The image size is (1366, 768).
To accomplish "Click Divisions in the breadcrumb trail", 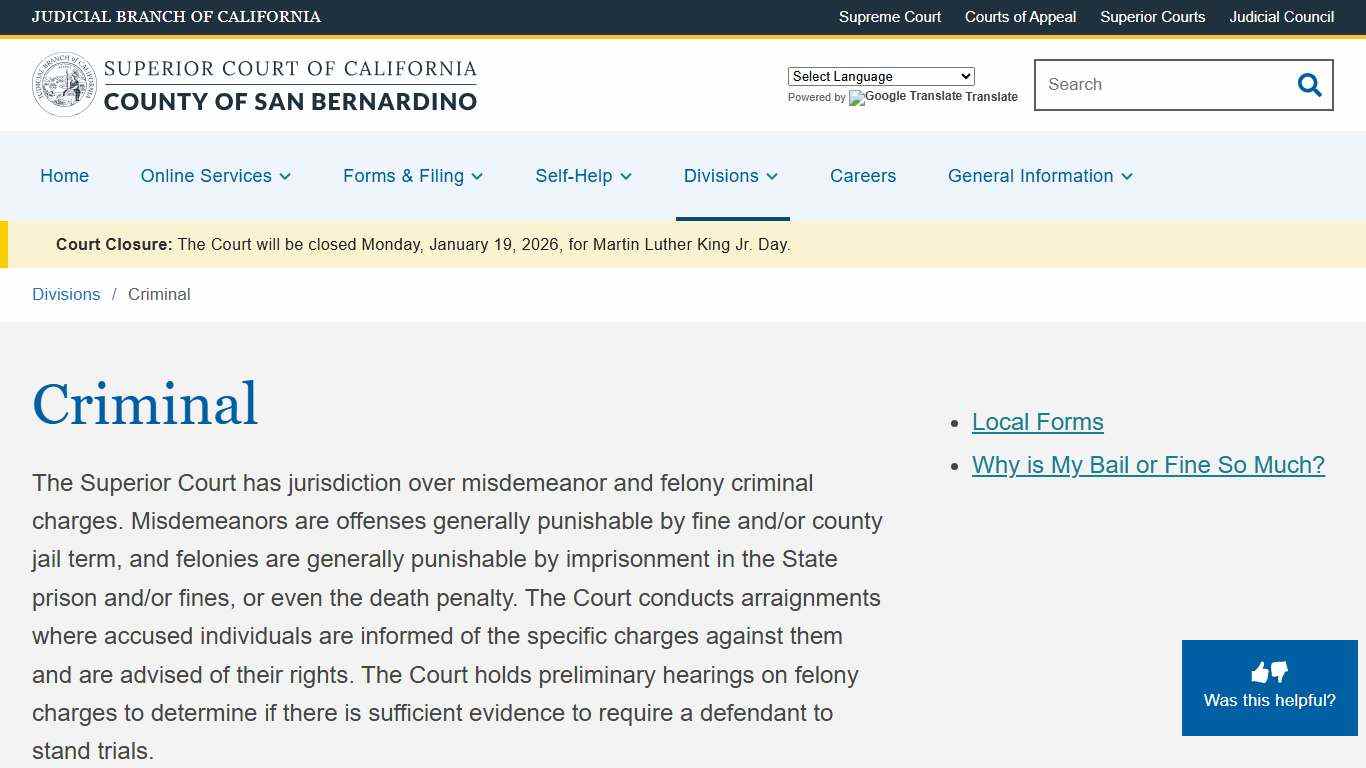I will [x=66, y=294].
